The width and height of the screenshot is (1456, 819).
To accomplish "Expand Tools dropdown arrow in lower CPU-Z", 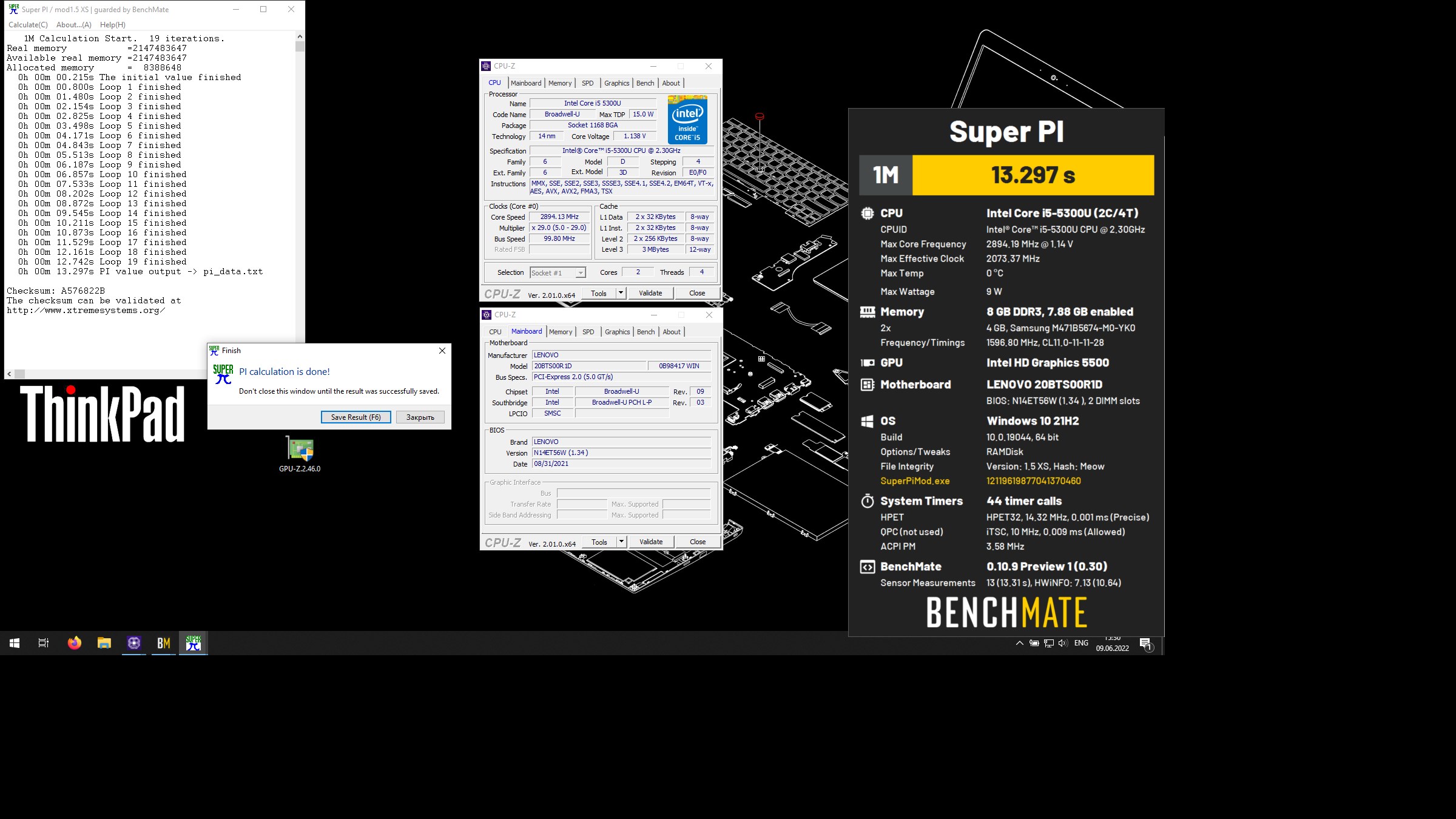I will 621,542.
